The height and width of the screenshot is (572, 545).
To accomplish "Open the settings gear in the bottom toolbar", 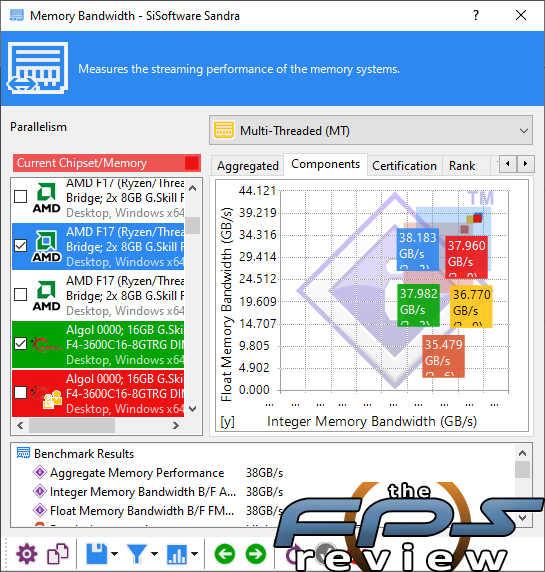I will [x=26, y=554].
